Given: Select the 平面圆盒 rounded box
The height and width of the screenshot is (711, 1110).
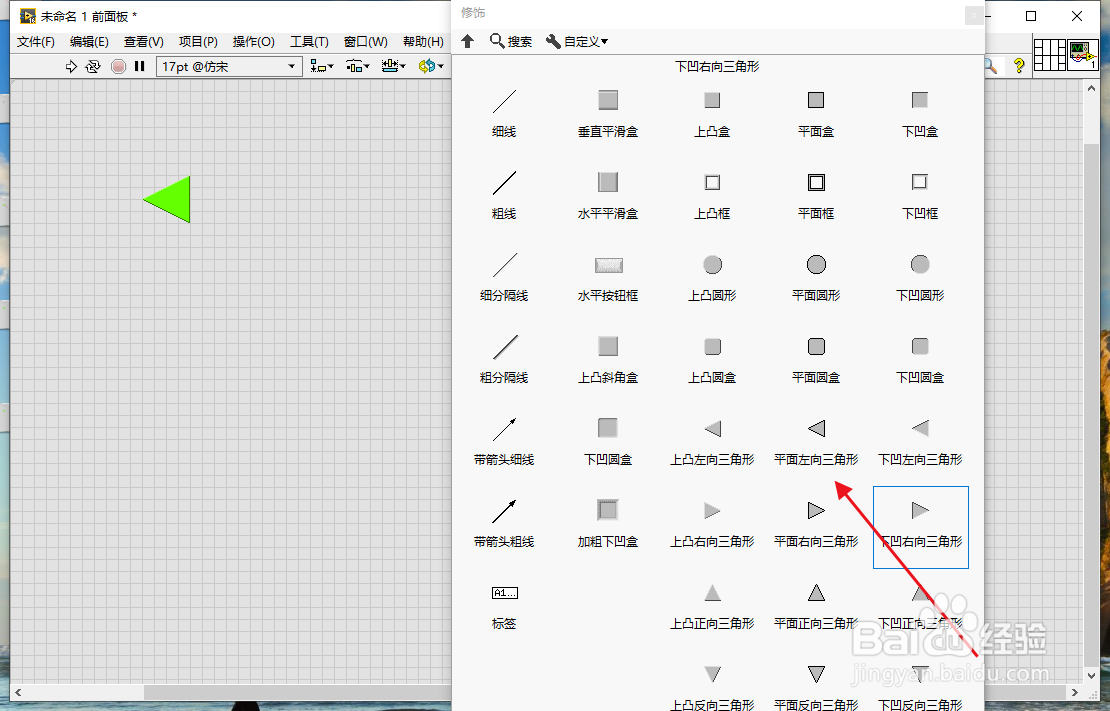Looking at the screenshot, I should pos(816,358).
